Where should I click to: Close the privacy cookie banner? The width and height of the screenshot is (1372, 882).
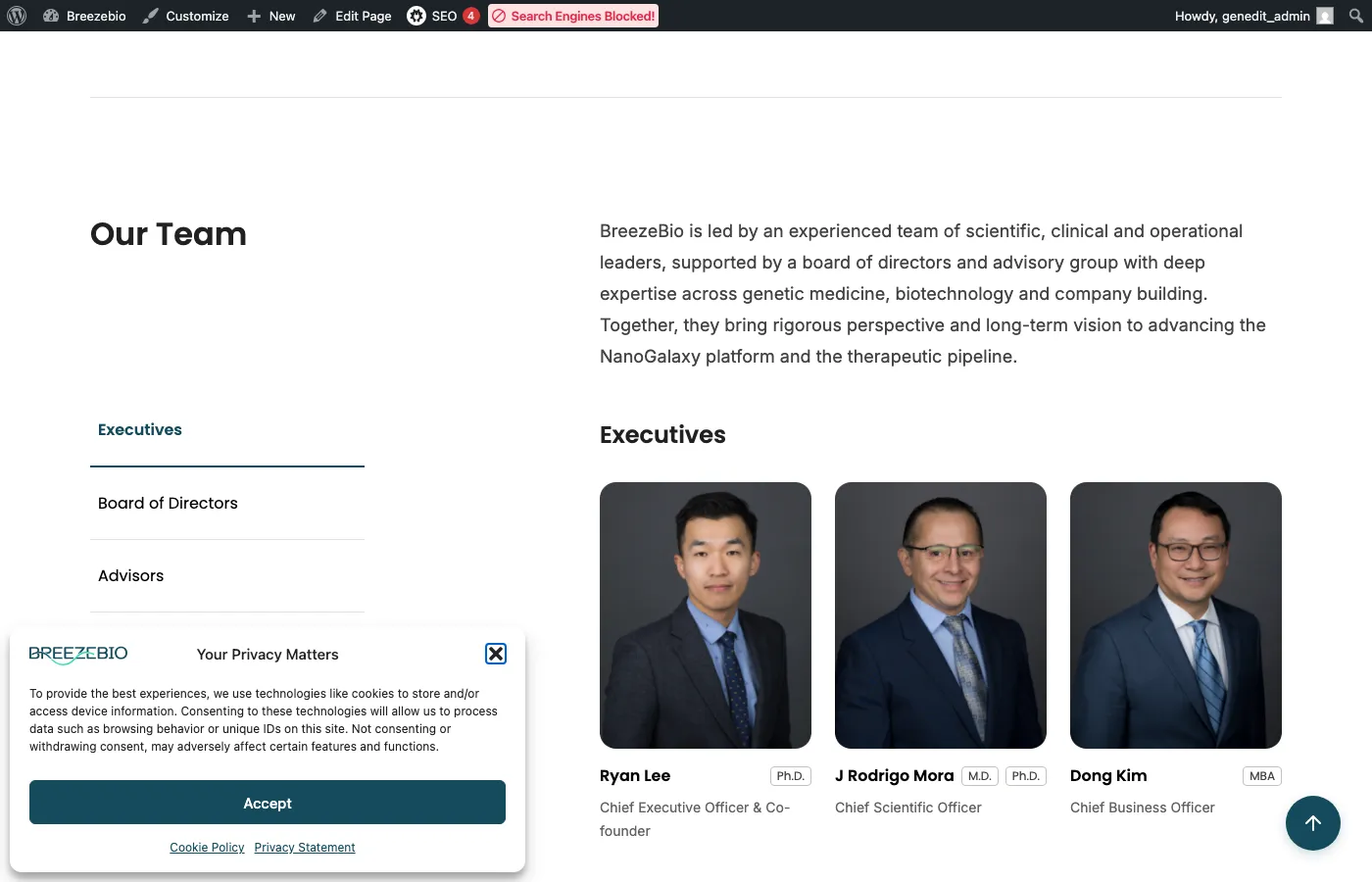pos(496,654)
